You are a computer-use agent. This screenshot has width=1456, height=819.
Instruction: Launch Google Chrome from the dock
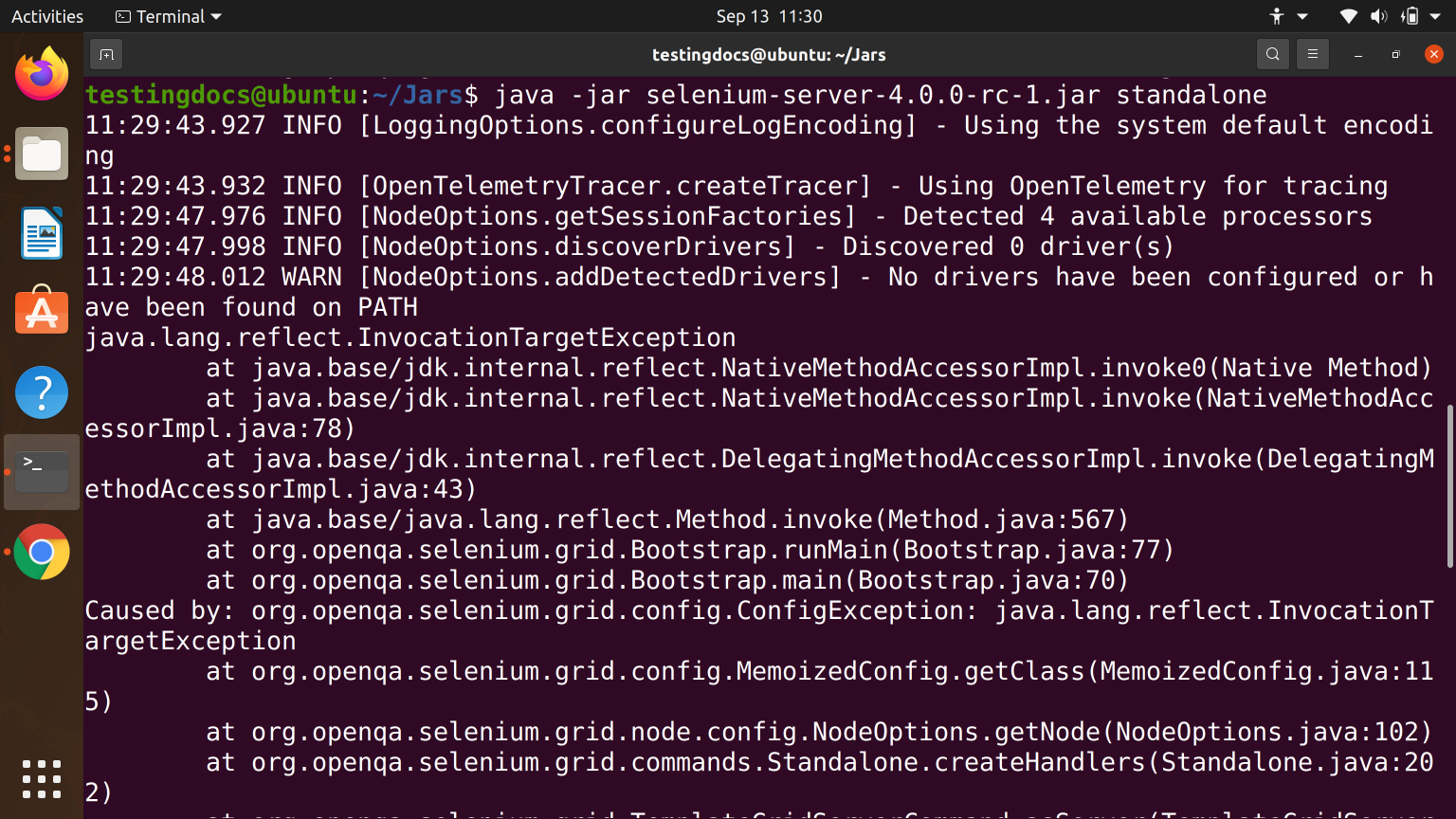tap(42, 552)
